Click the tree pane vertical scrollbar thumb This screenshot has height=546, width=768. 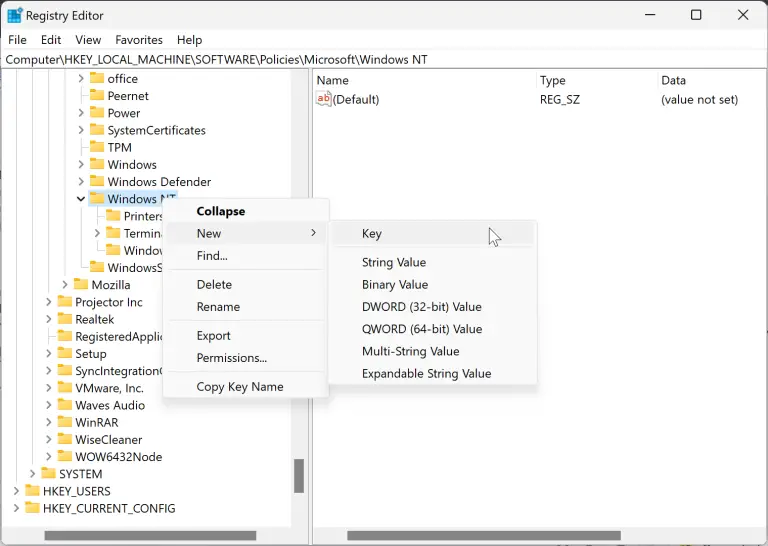299,475
